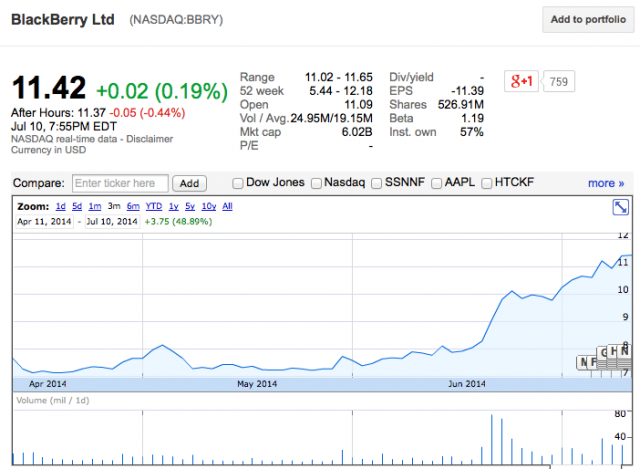This screenshot has height=469, width=640.
Task: Click the Mkt cap value 6.02B
Action: click(357, 132)
